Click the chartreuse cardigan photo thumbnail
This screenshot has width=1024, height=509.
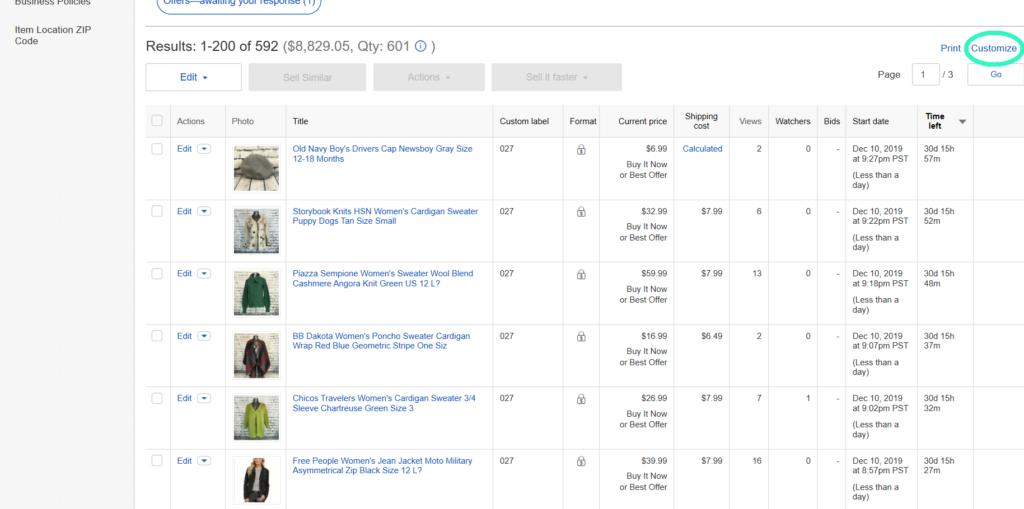(256, 418)
